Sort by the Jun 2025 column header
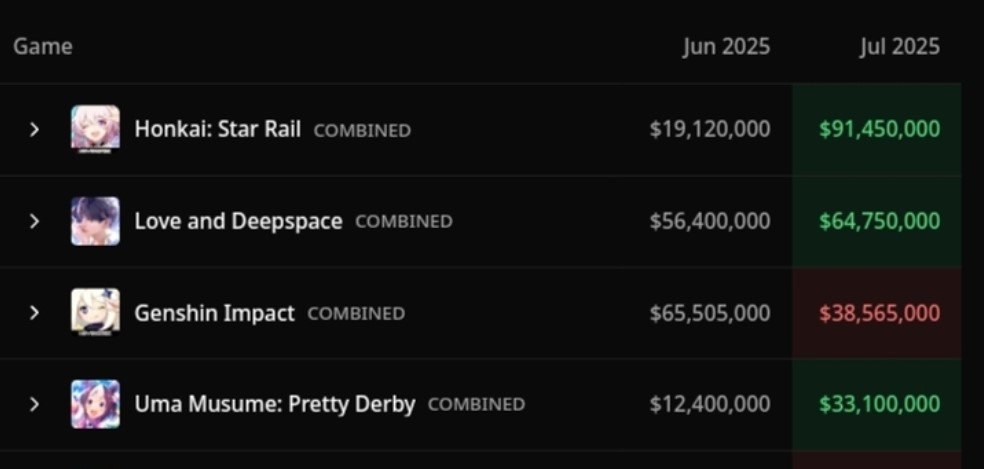The width and height of the screenshot is (984, 469). (x=727, y=46)
